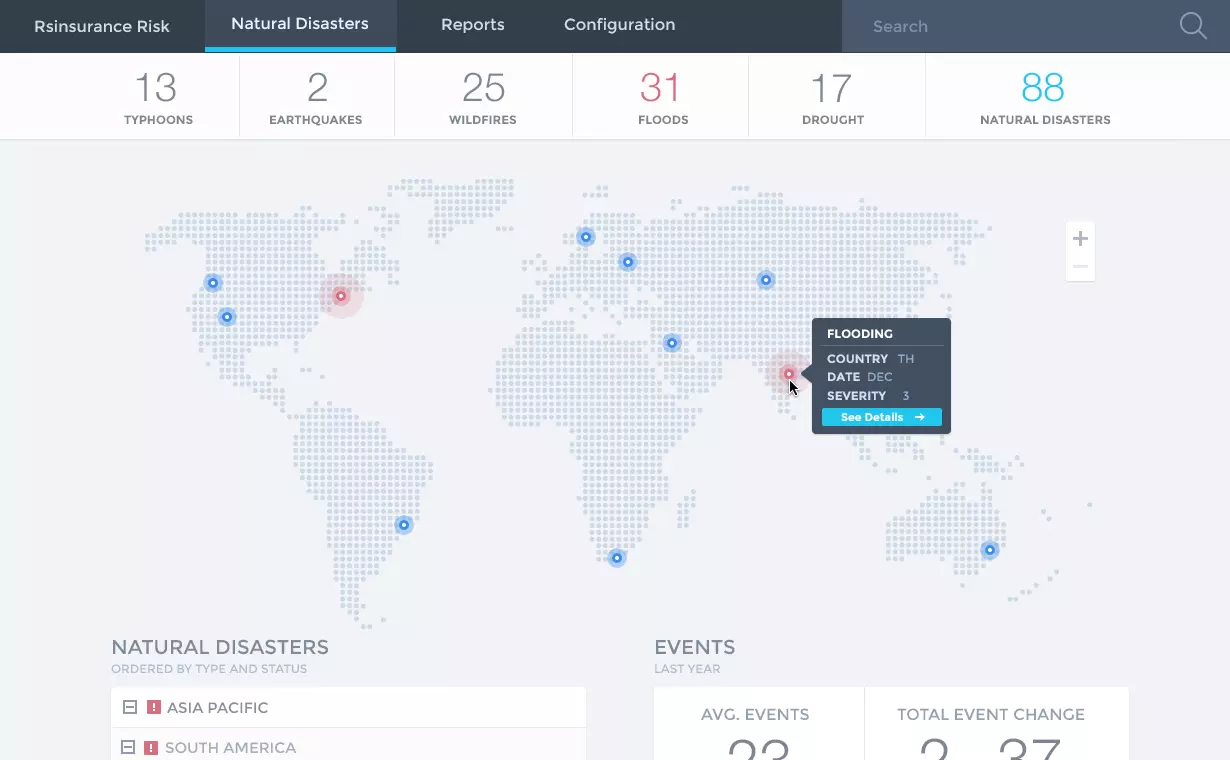This screenshot has height=760, width=1230.
Task: Click the SOUTH AMERICA region label
Action: pyautogui.click(x=231, y=748)
